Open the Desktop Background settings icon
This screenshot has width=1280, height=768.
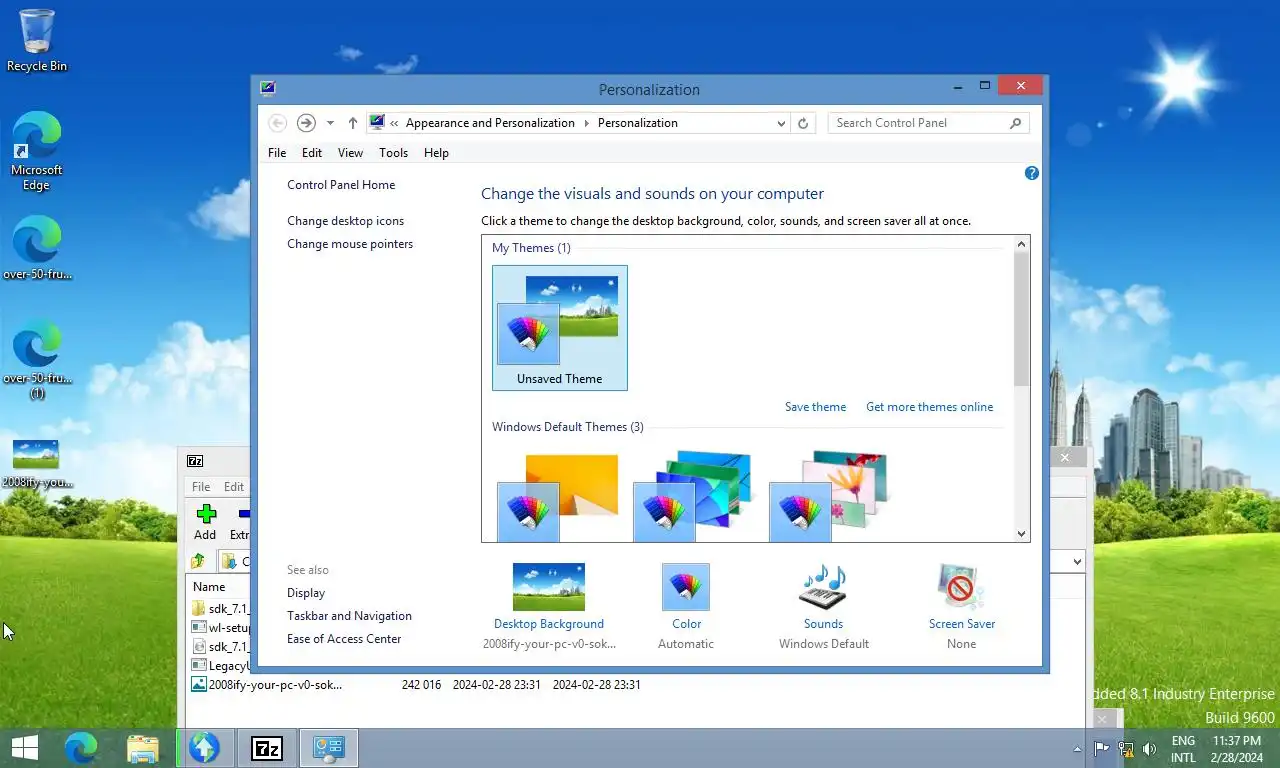548,587
